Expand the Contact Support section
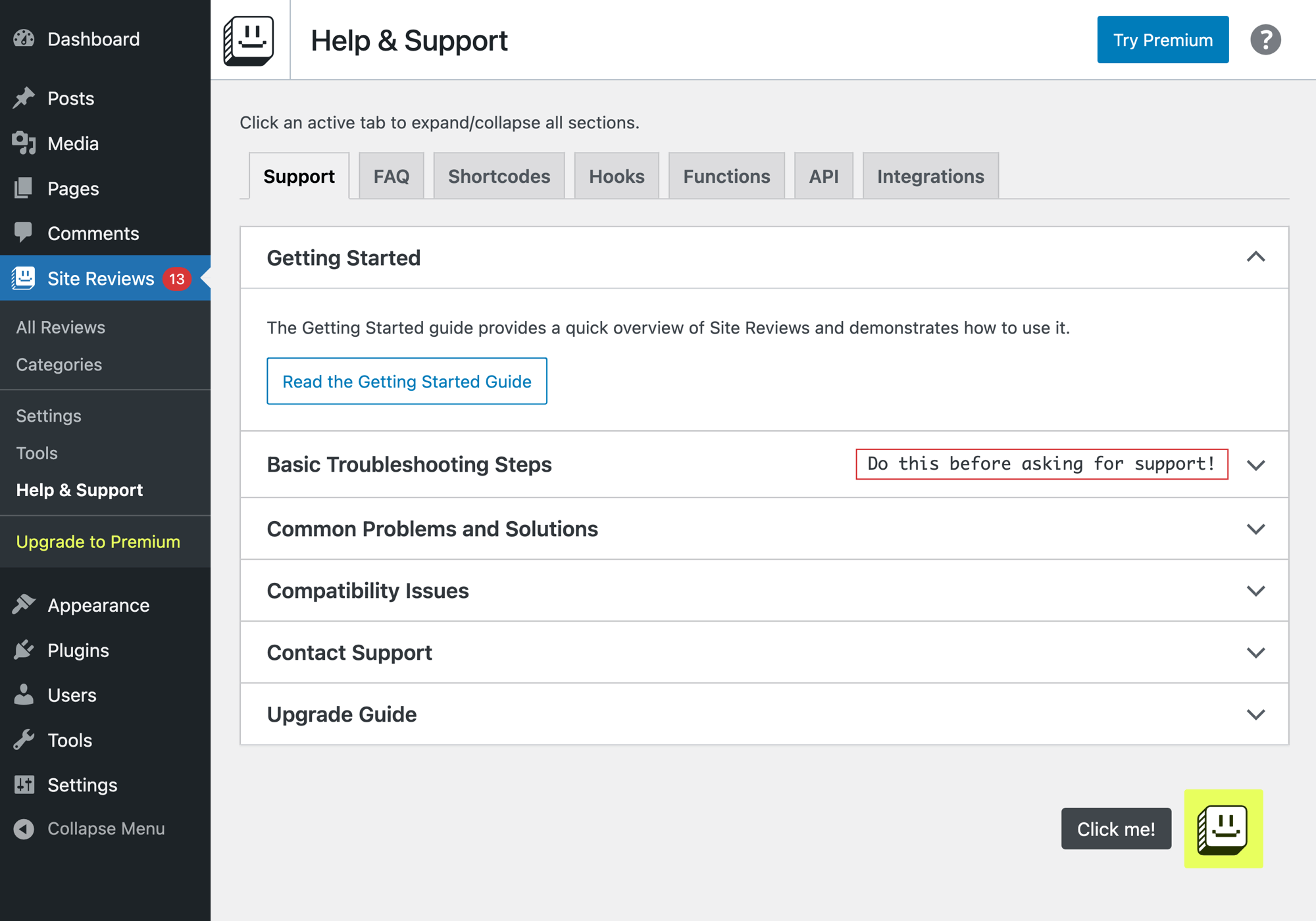1316x921 pixels. click(x=1255, y=653)
